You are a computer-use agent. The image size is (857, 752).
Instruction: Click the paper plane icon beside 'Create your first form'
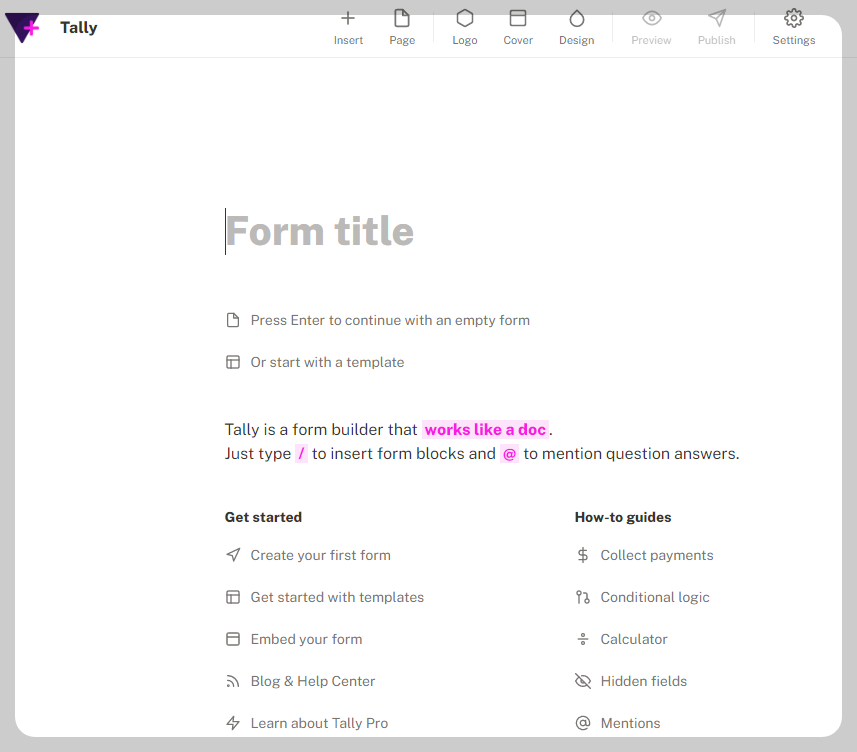click(x=233, y=555)
